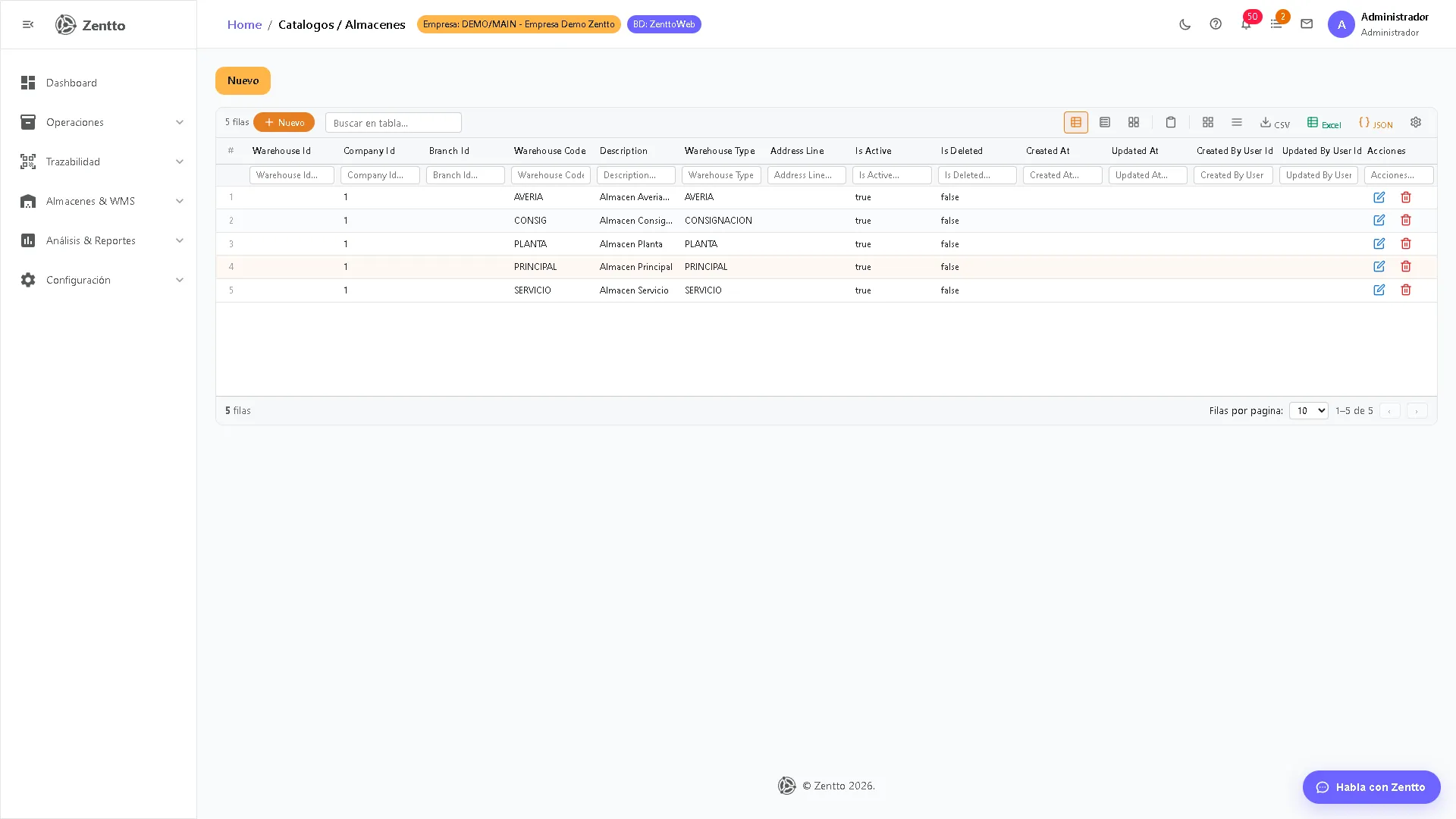1456x819 pixels.
Task: Edit the SERVICIO warehouse row
Action: [1379, 290]
